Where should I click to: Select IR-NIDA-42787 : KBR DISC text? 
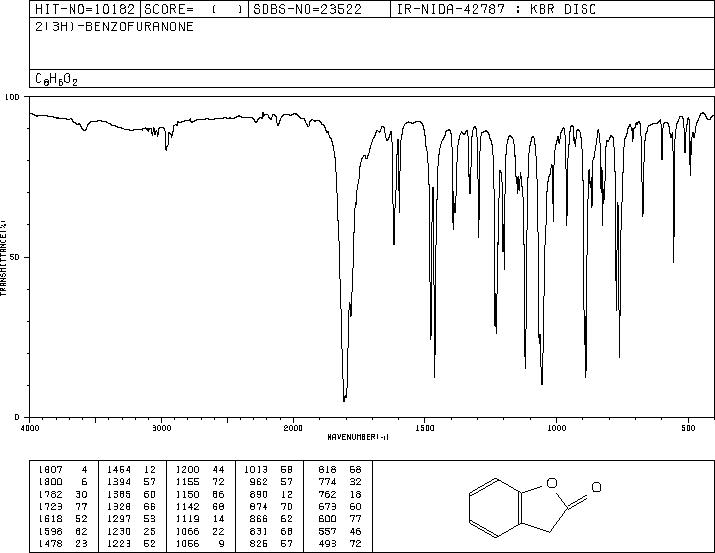click(496, 9)
